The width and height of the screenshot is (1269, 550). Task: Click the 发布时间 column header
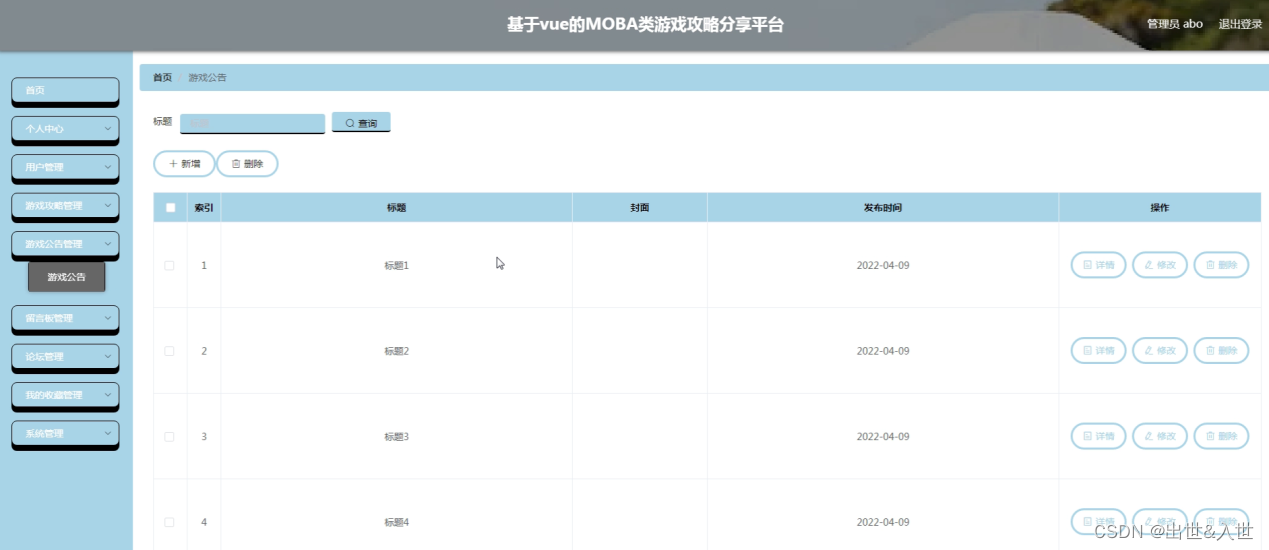[883, 208]
